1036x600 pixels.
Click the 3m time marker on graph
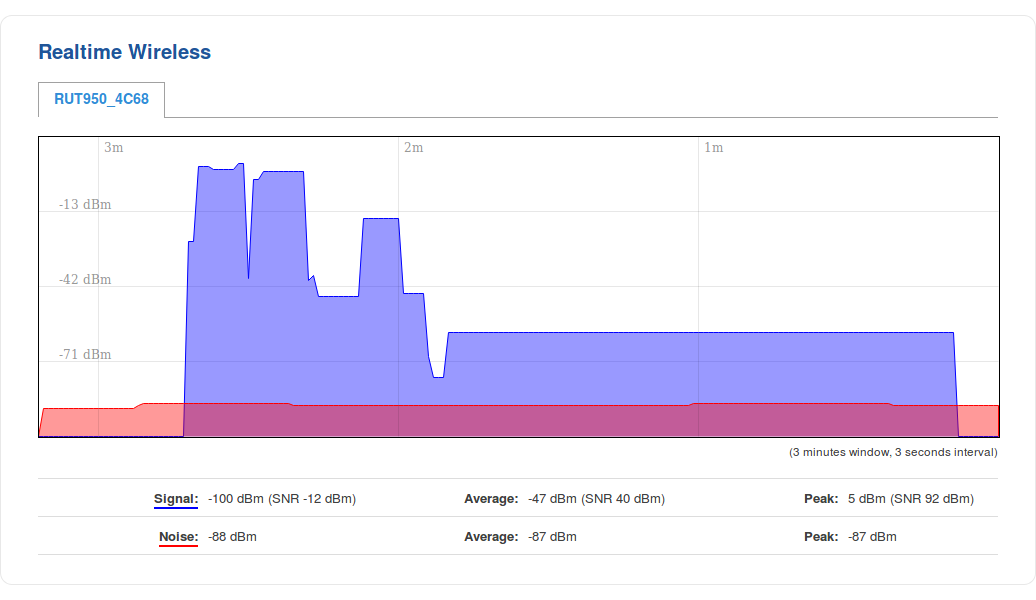coord(114,148)
